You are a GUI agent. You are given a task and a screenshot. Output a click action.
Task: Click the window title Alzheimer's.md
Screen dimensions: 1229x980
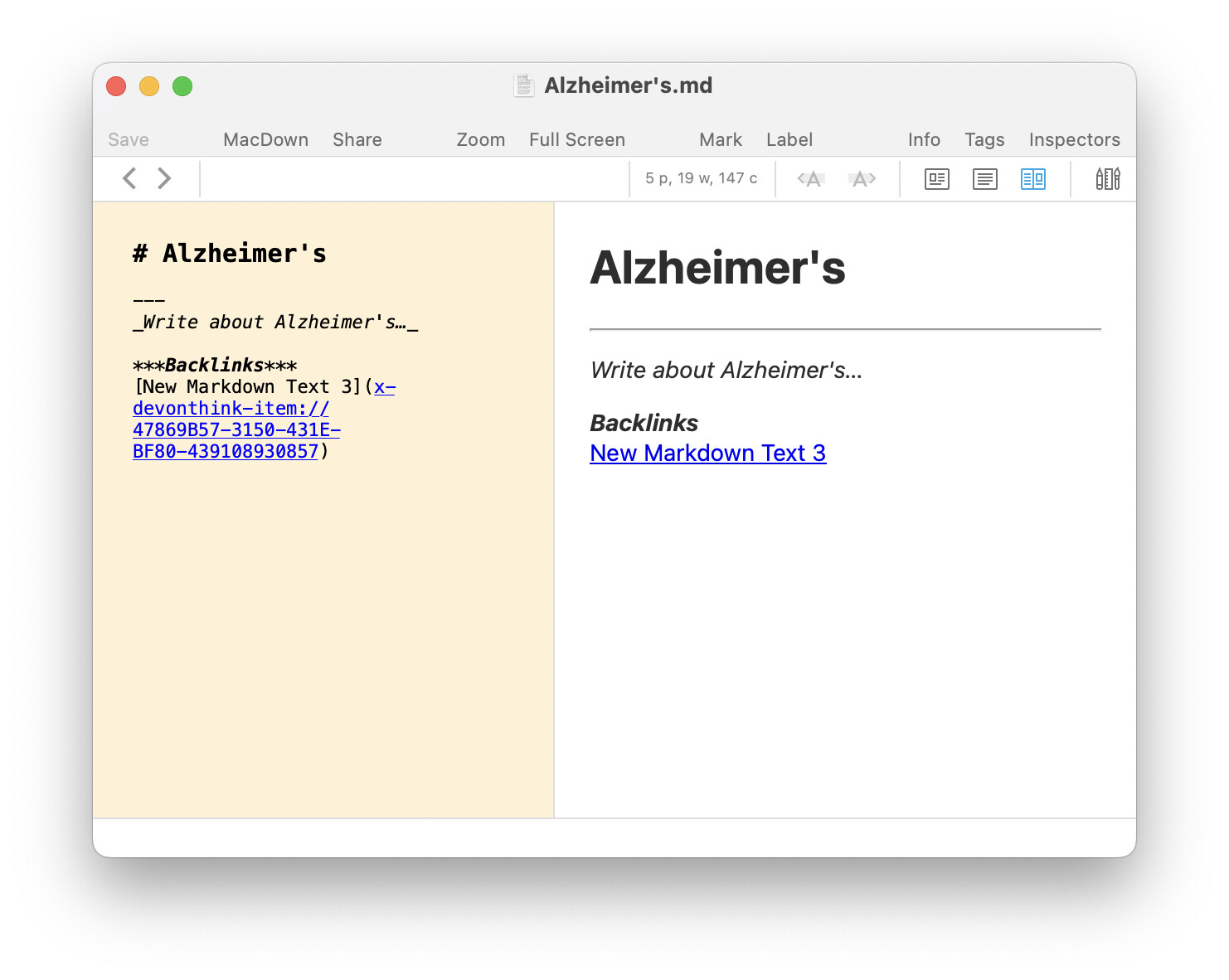click(629, 85)
